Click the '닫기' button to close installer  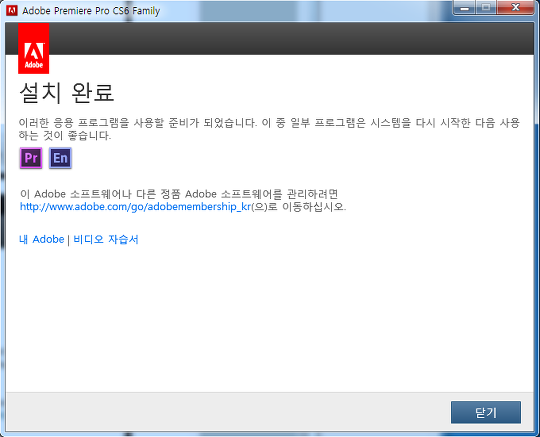point(486,412)
